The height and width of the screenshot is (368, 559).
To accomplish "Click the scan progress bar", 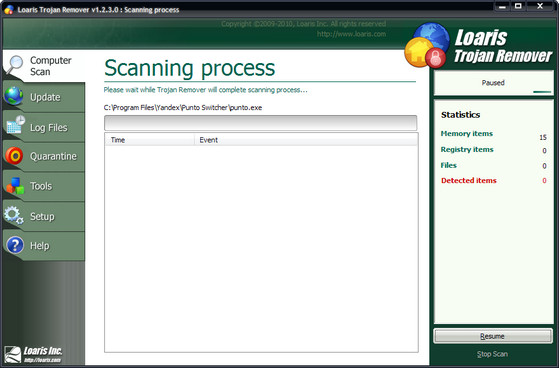I will [261, 123].
